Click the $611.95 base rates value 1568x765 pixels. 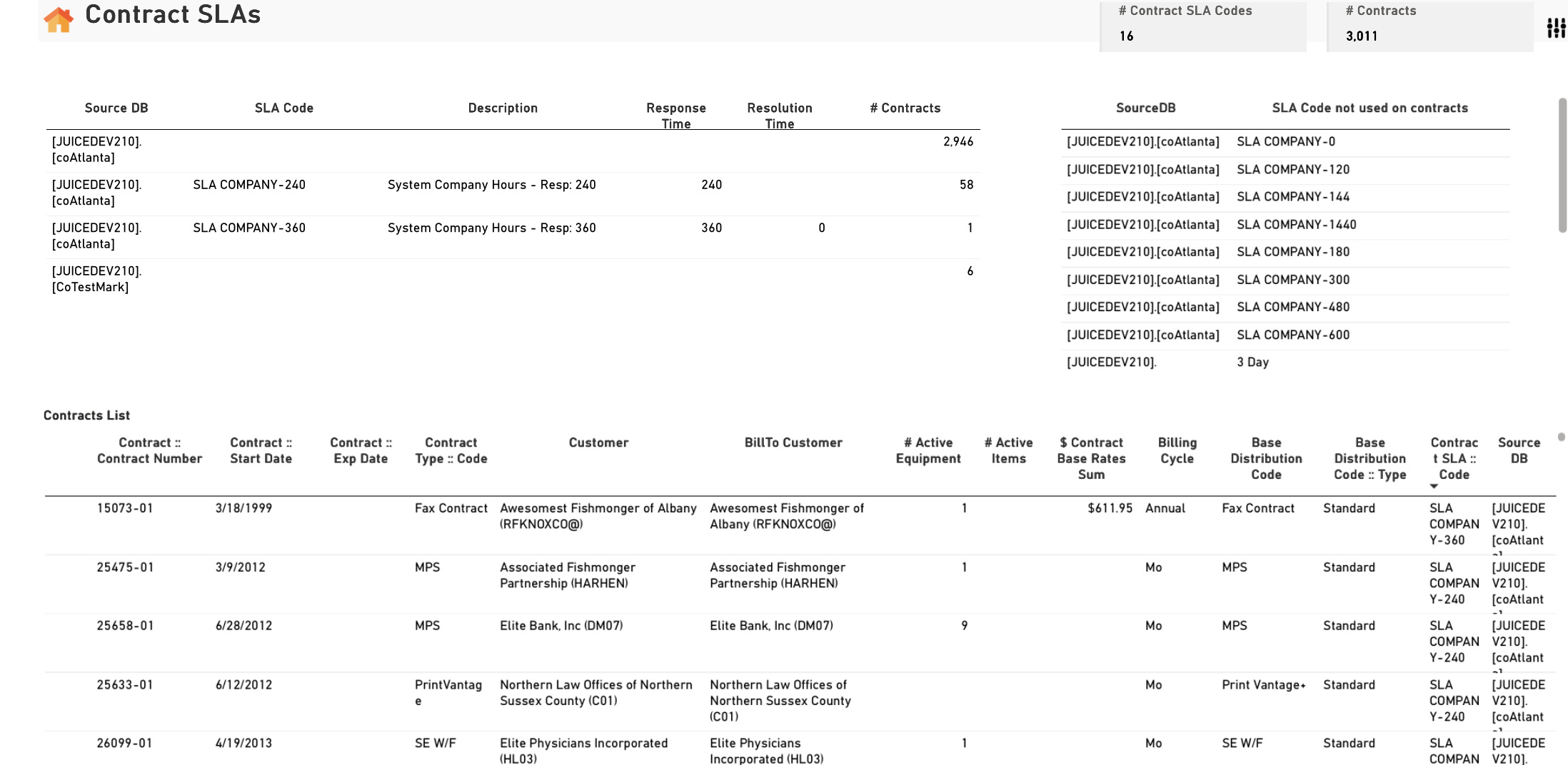point(1110,508)
